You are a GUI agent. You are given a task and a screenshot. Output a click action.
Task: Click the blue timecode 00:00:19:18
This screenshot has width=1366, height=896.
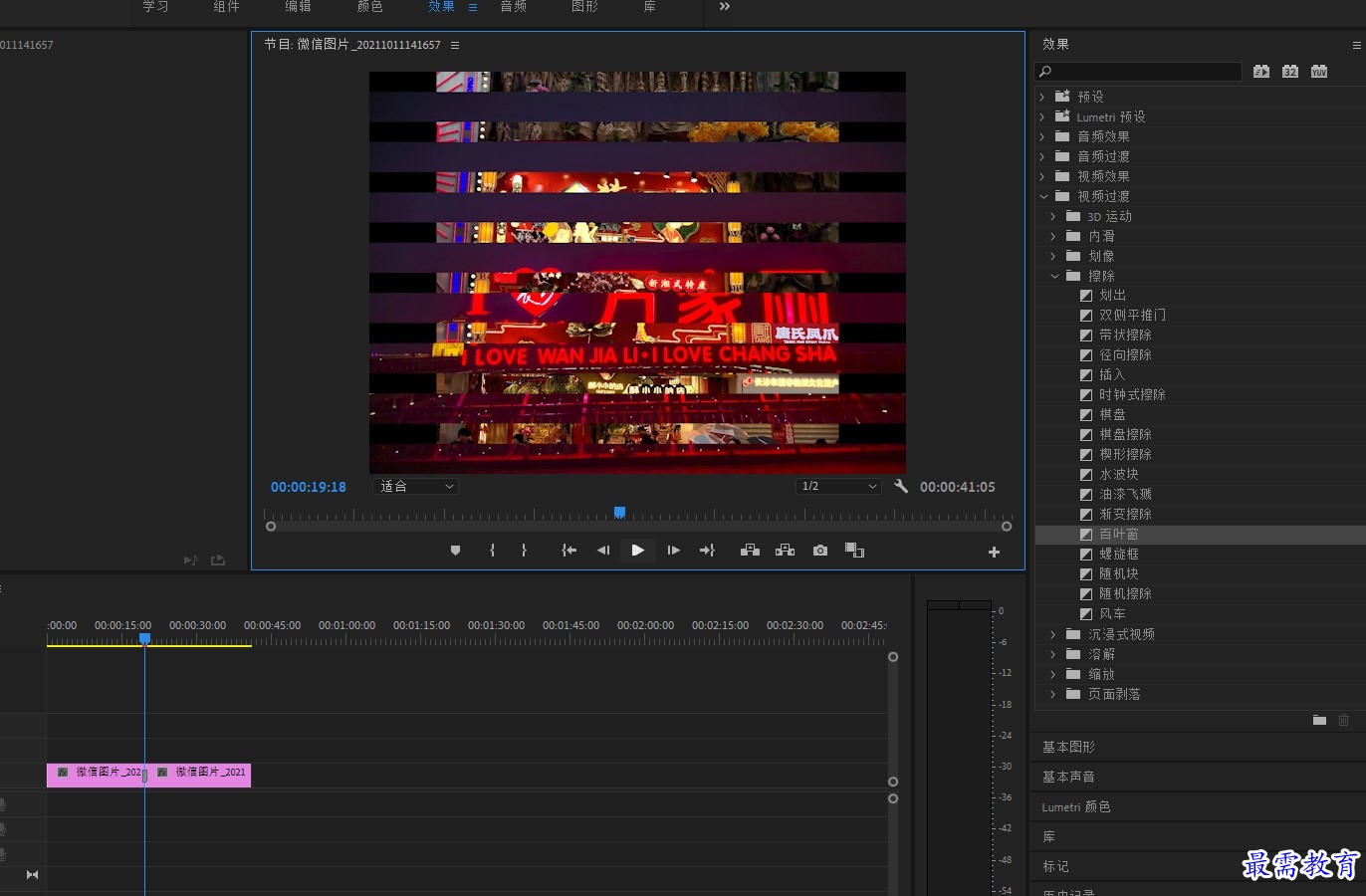coord(309,487)
